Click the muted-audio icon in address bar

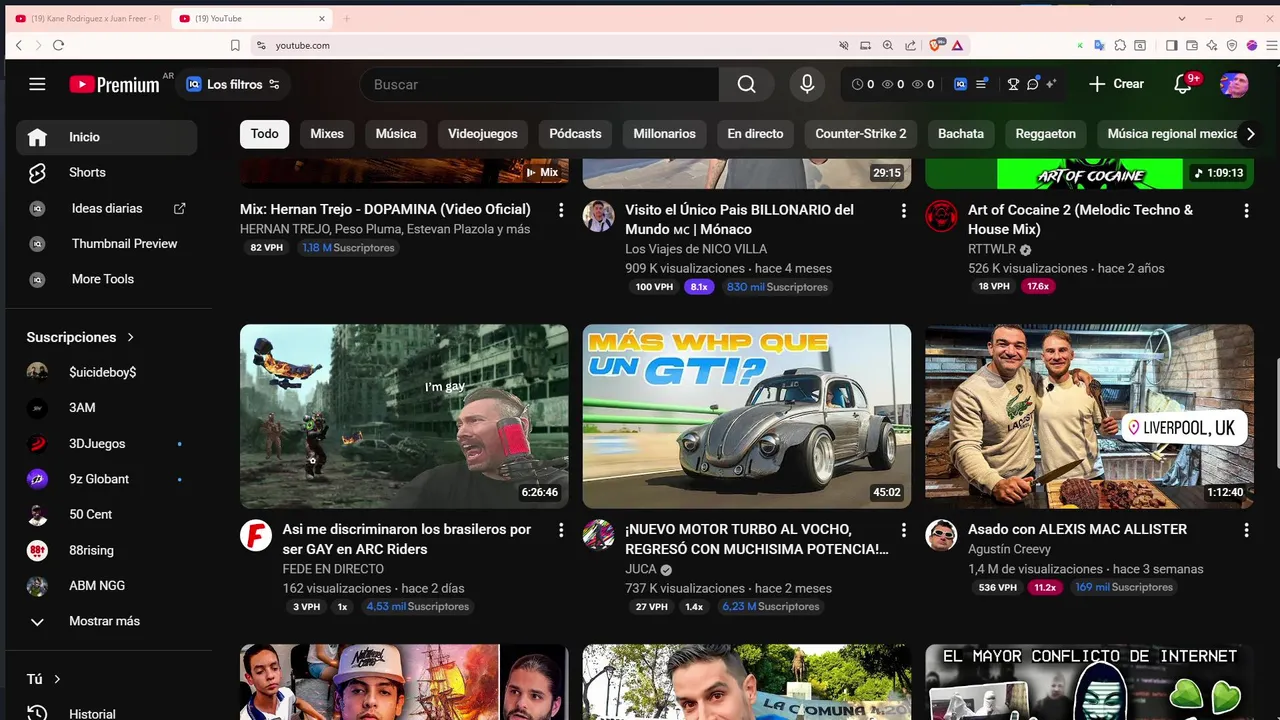pos(844,45)
